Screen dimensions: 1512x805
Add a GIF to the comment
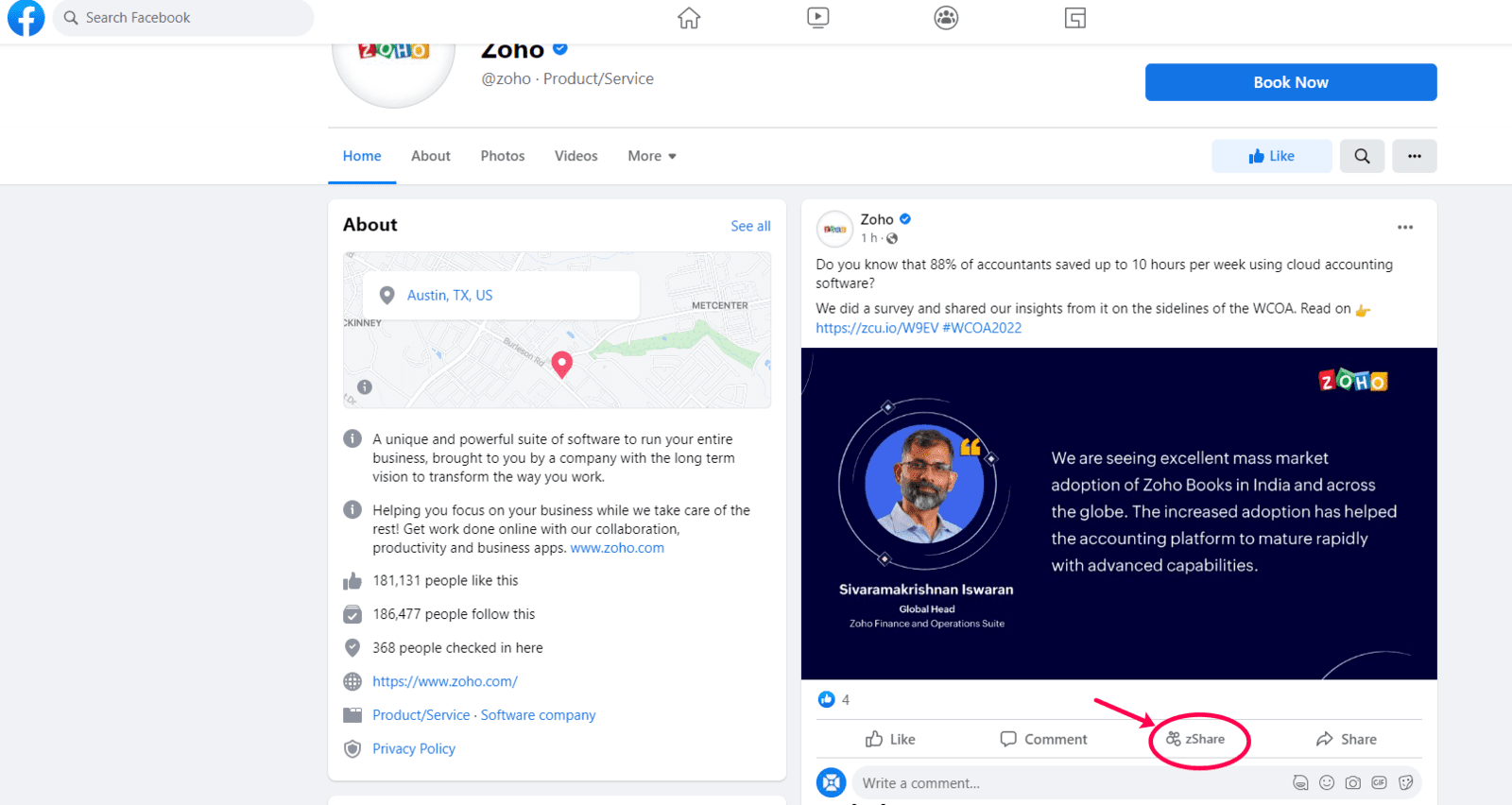click(1380, 782)
